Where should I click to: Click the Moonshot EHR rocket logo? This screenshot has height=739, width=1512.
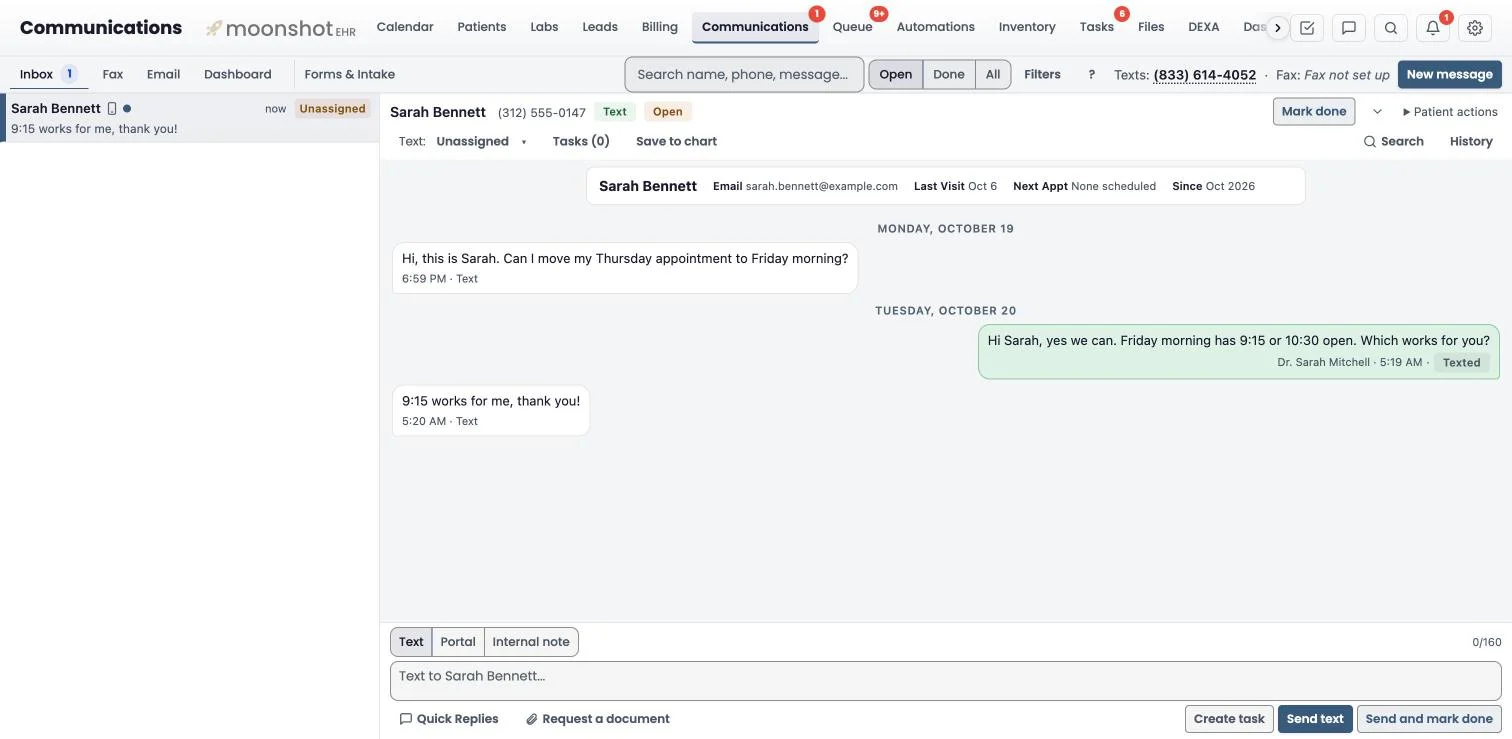[280, 28]
